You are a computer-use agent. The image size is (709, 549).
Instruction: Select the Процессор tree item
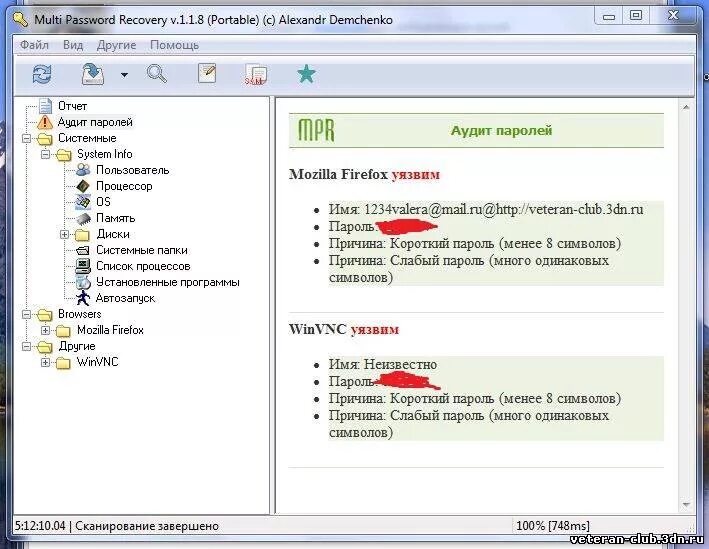124,186
